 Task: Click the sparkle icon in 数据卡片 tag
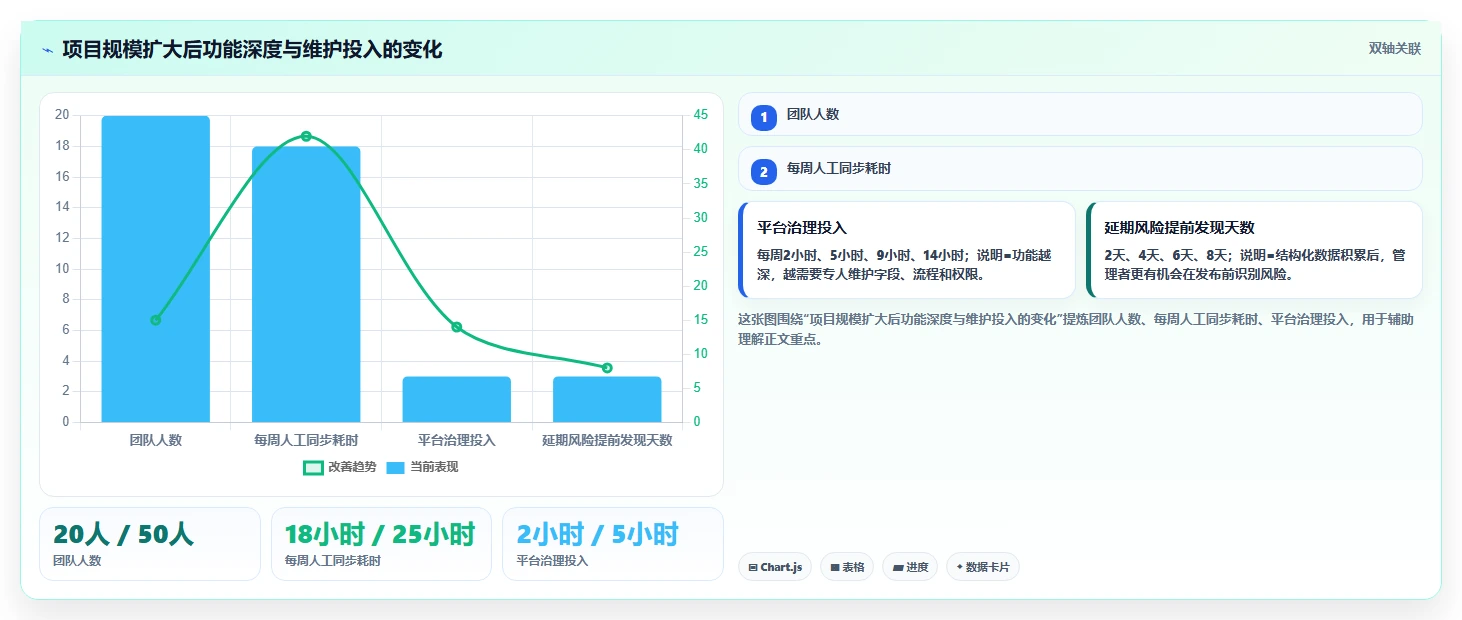click(960, 567)
